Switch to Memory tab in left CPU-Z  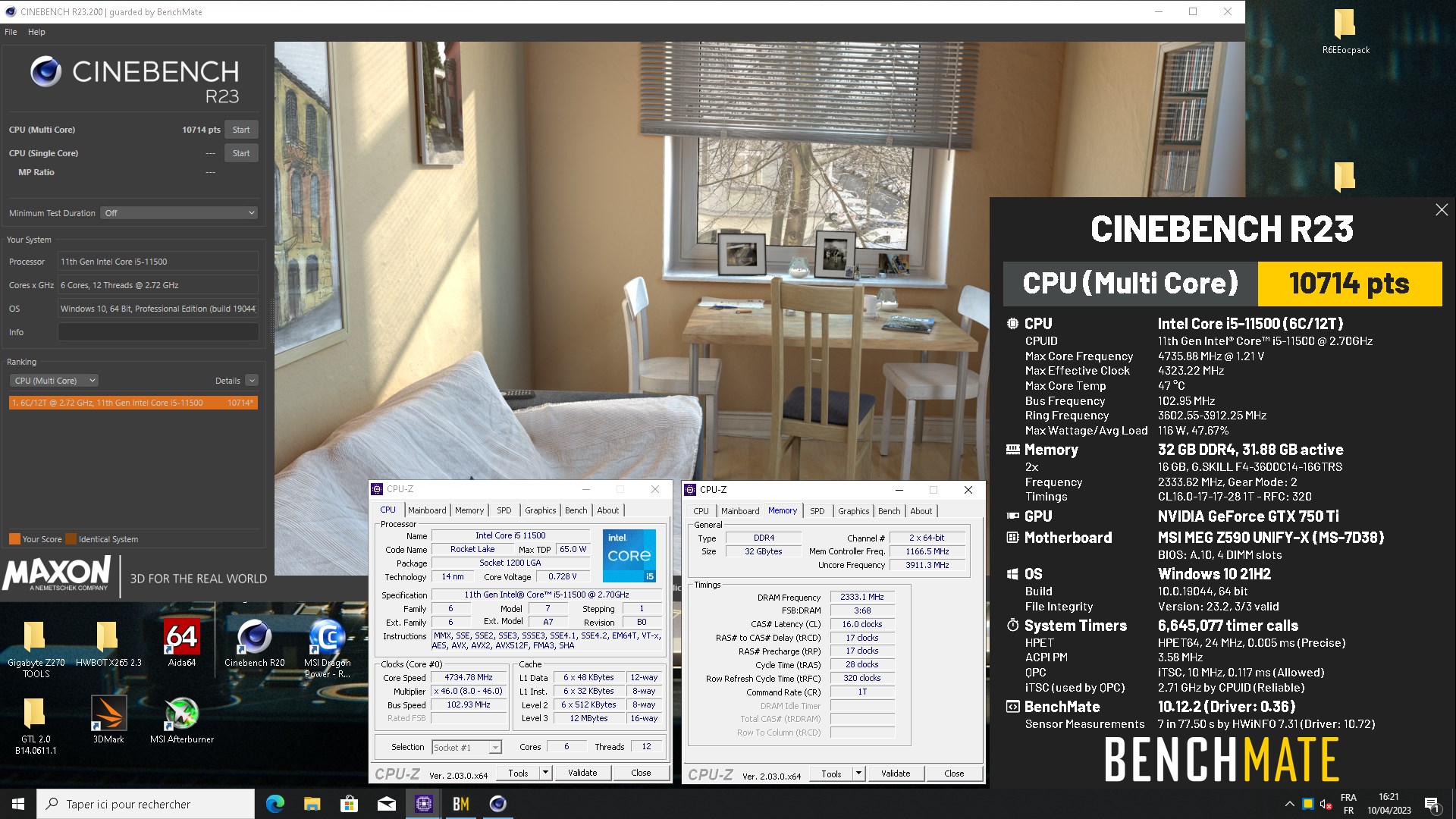(x=469, y=510)
